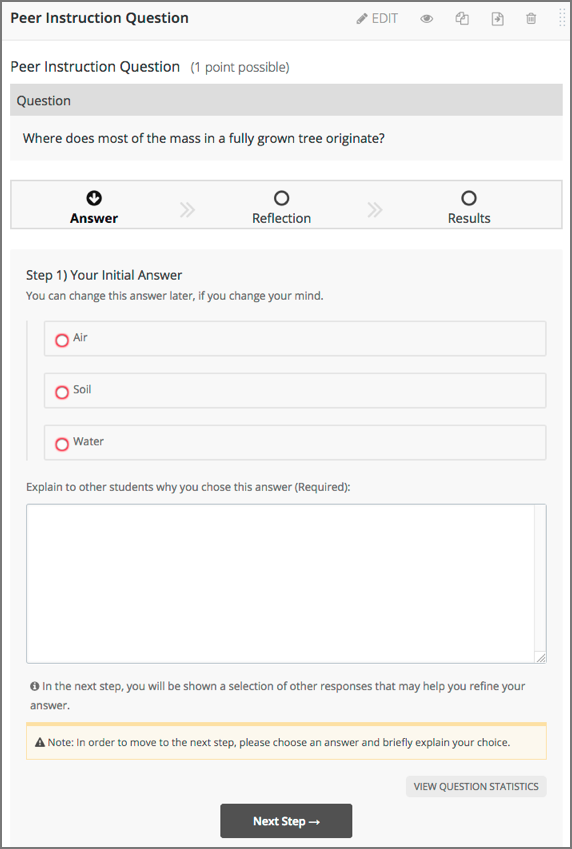Screen dimensions: 572x849
Task: Select the Water radio option
Action: pyautogui.click(x=62, y=444)
